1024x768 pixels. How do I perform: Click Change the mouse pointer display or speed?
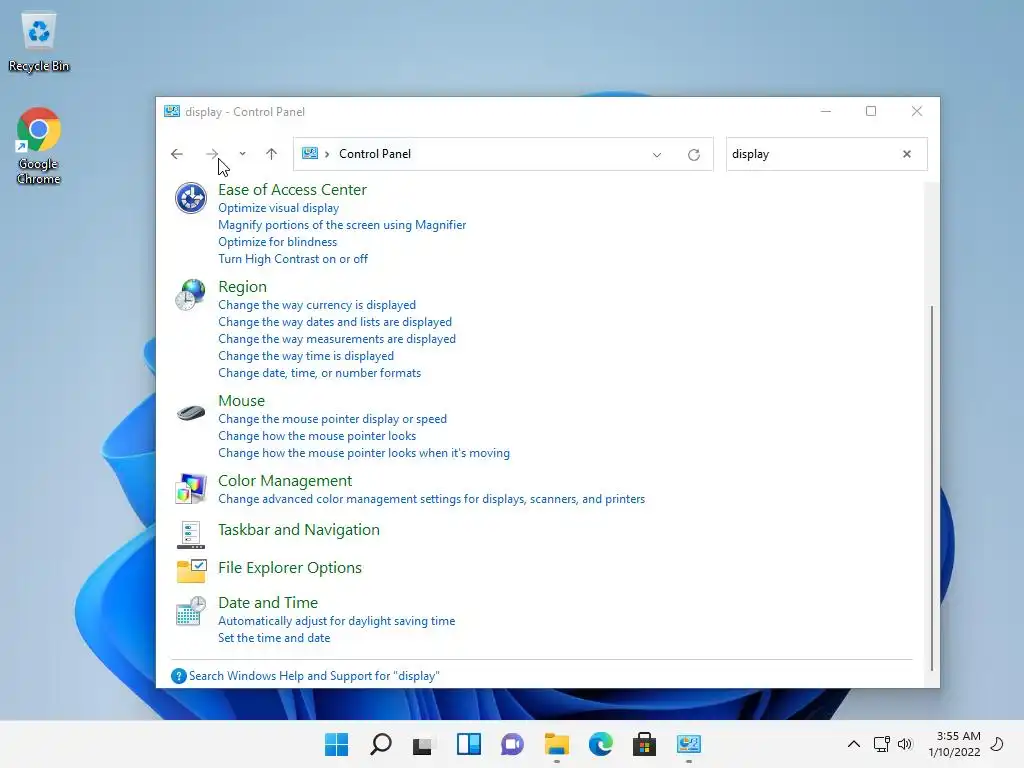click(332, 419)
